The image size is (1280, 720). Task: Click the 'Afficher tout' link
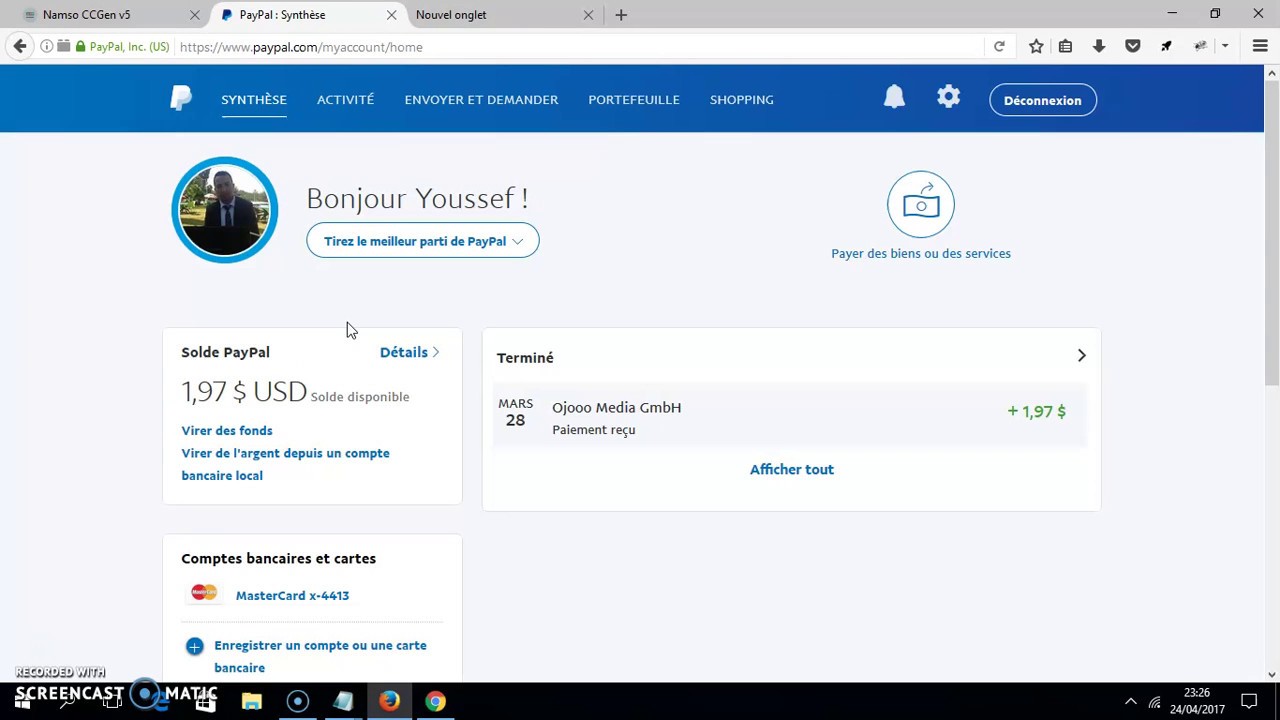792,469
